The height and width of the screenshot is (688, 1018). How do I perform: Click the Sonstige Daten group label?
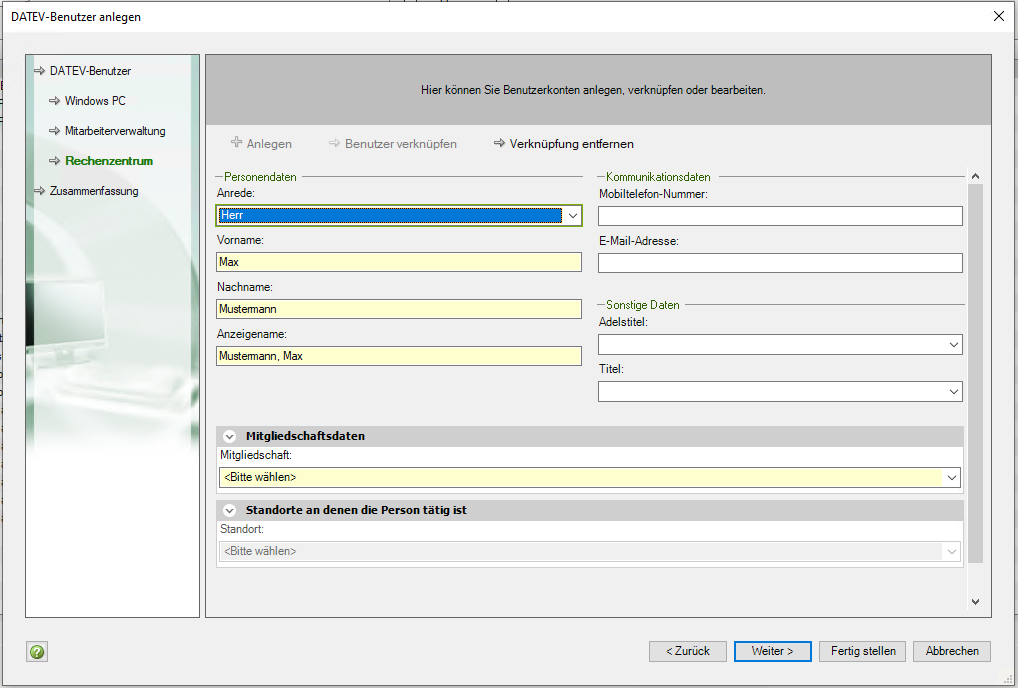[643, 304]
